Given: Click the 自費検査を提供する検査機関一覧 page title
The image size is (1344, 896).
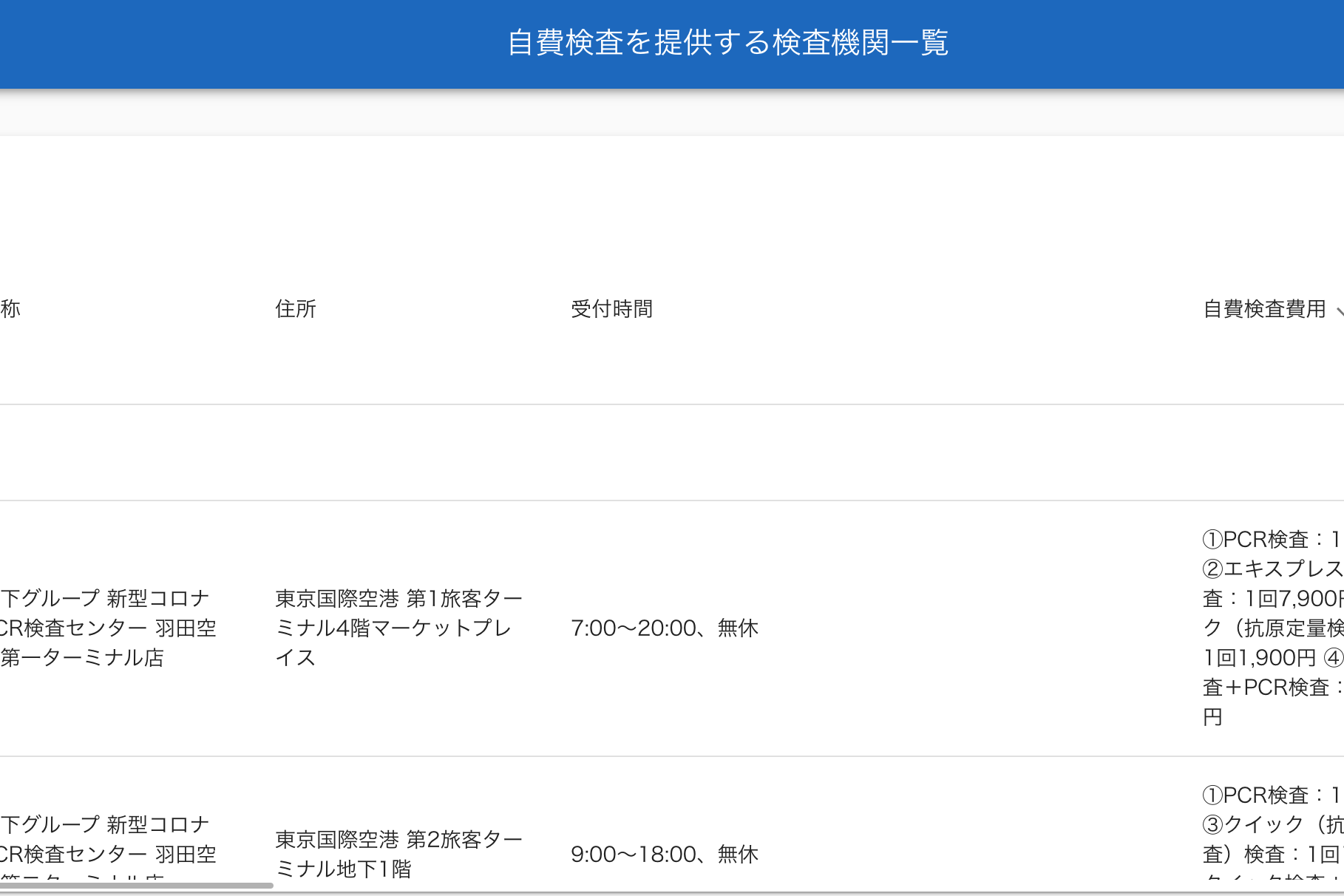Looking at the screenshot, I should click(727, 42).
